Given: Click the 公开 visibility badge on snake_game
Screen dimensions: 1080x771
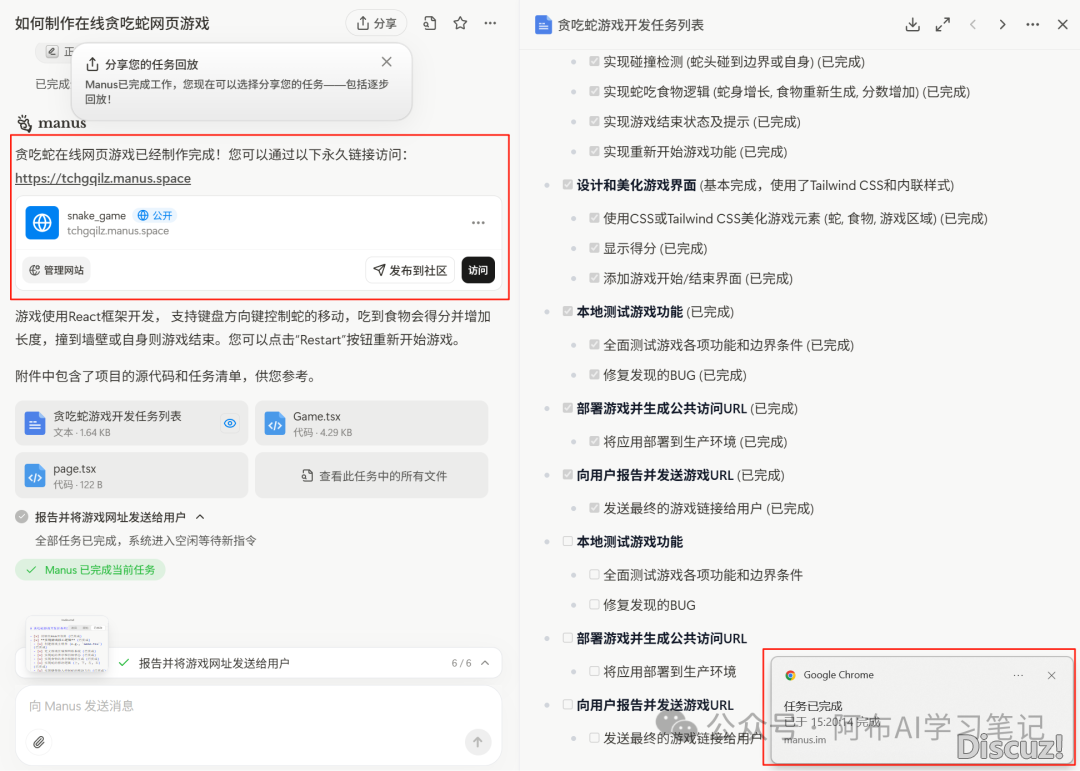Looking at the screenshot, I should tap(155, 216).
